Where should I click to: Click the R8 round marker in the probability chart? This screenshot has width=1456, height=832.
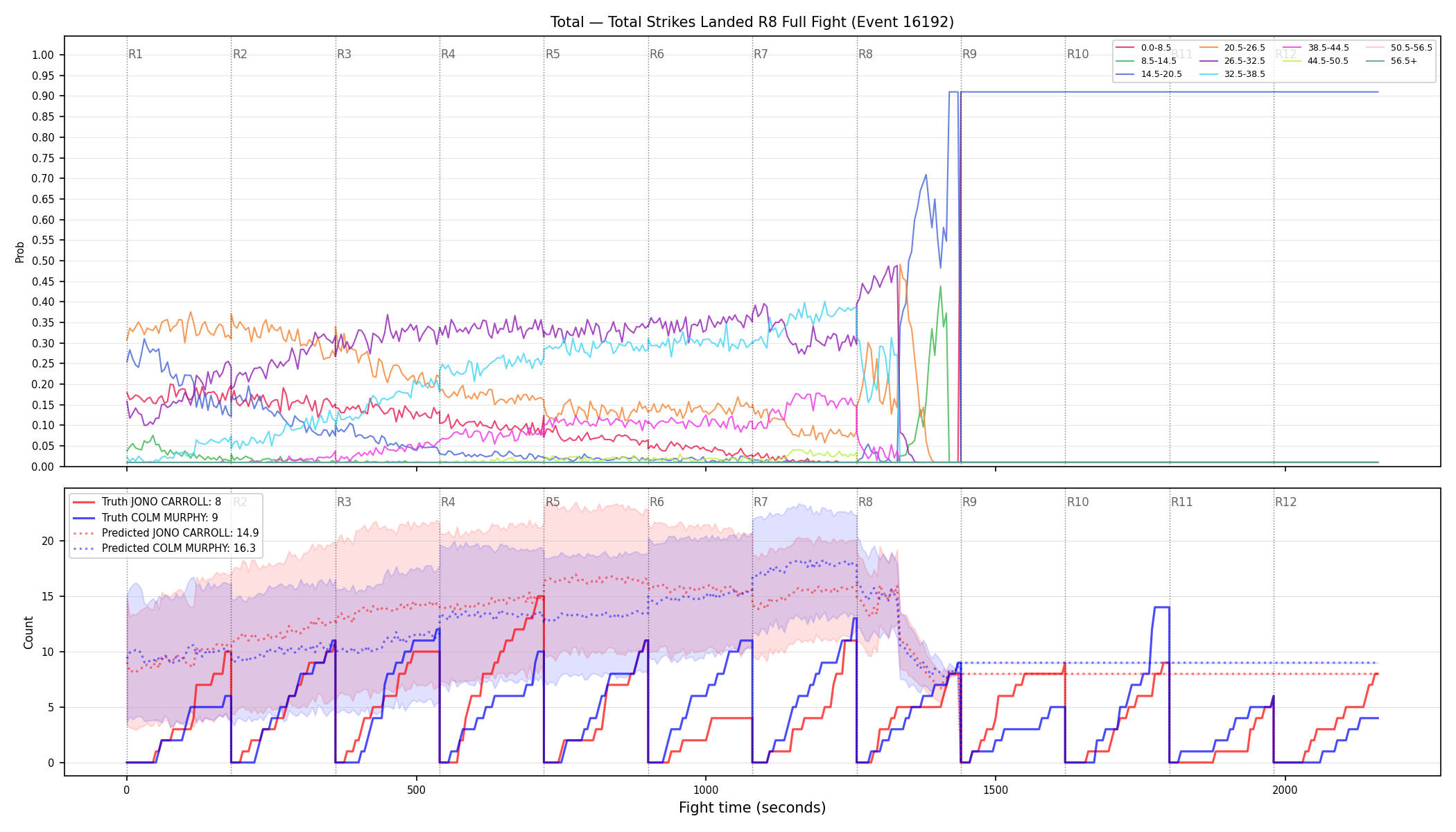865,54
